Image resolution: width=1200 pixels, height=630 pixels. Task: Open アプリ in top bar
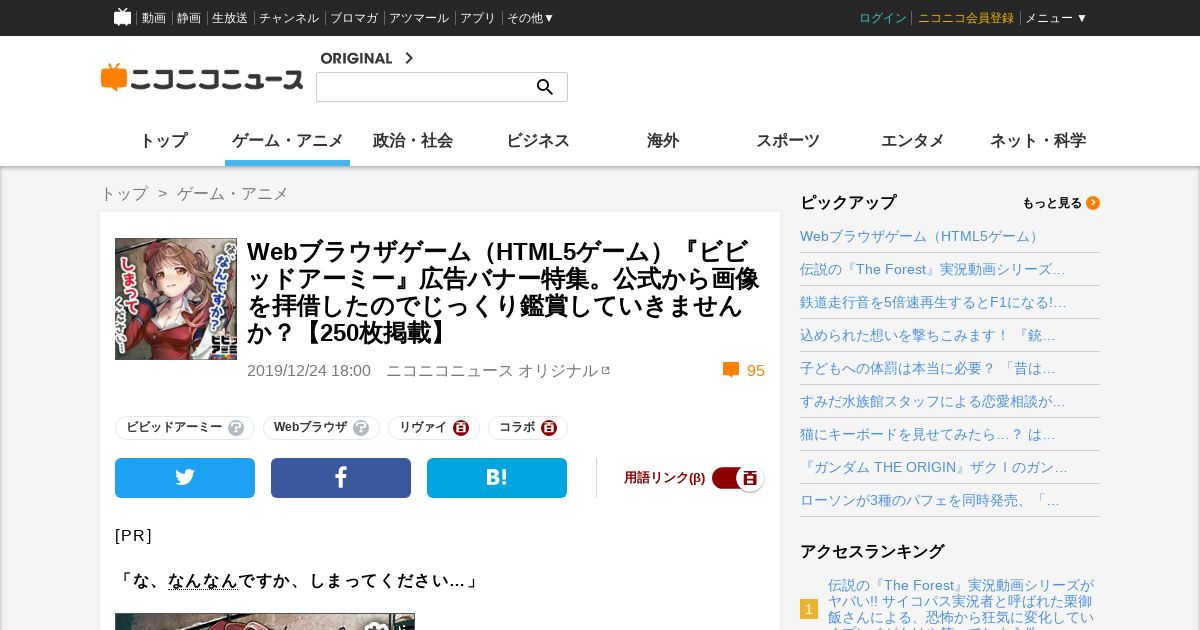[478, 18]
